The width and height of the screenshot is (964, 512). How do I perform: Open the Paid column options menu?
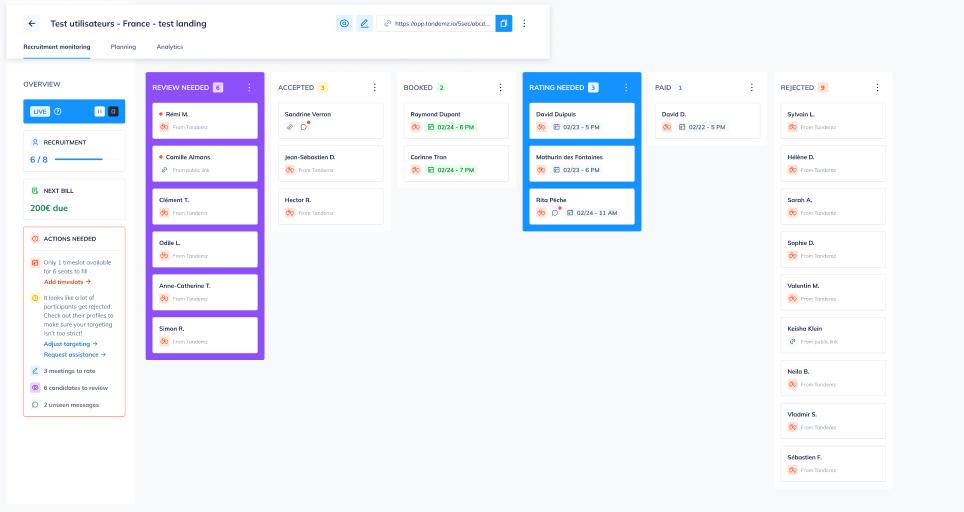click(751, 87)
